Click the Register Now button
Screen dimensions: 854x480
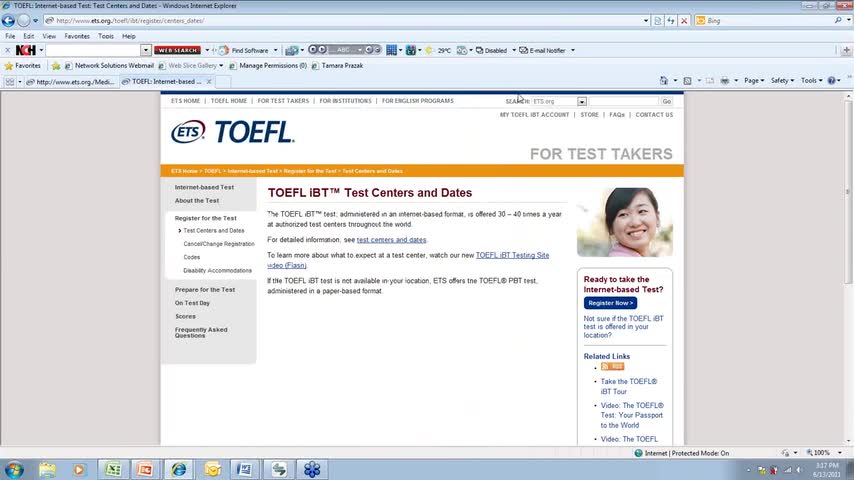tap(610, 303)
